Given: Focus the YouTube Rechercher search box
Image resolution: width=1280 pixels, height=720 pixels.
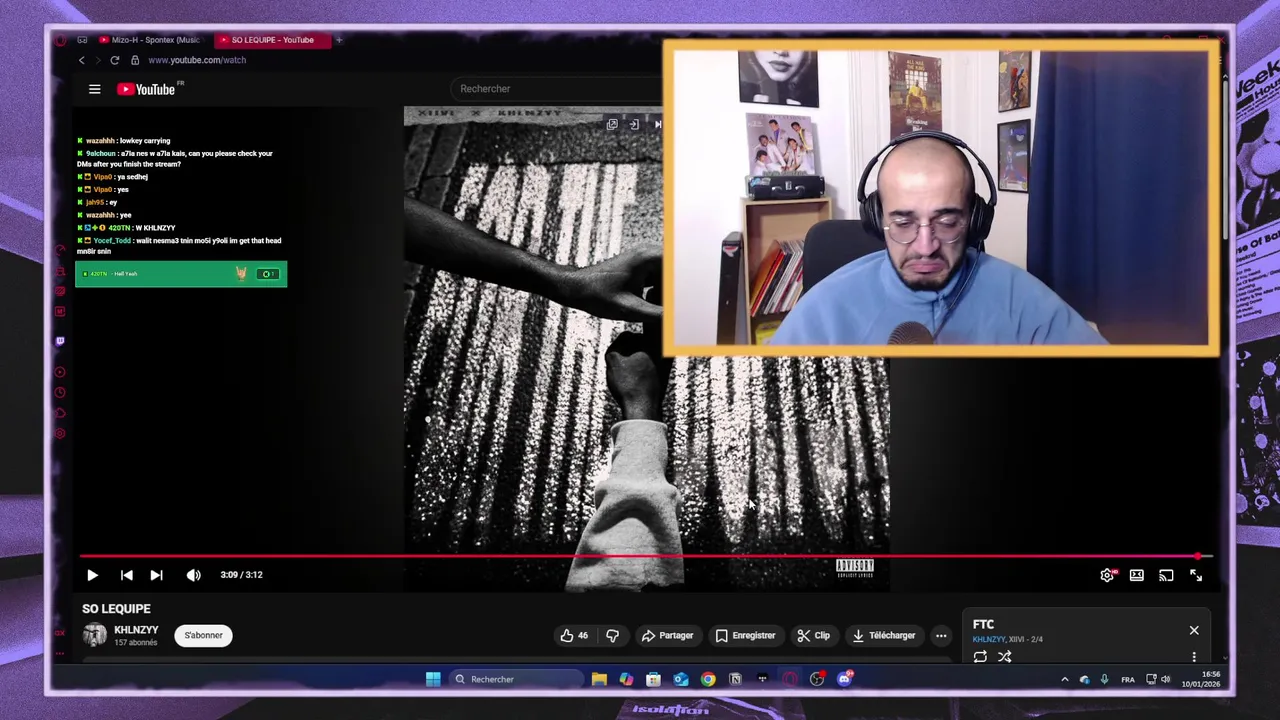Looking at the screenshot, I should point(555,89).
